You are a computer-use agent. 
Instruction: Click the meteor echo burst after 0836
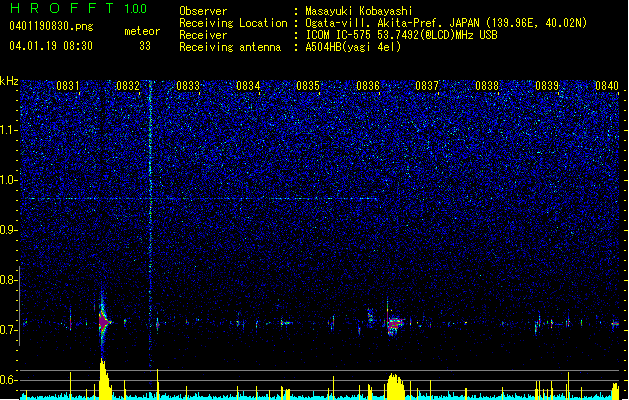[396, 324]
